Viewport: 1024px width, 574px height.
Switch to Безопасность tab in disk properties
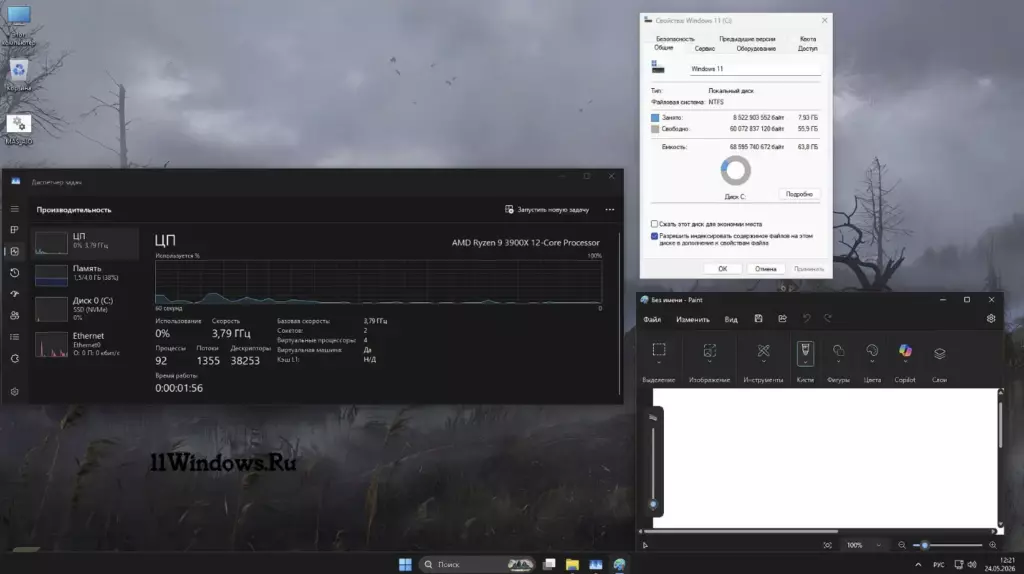point(675,39)
